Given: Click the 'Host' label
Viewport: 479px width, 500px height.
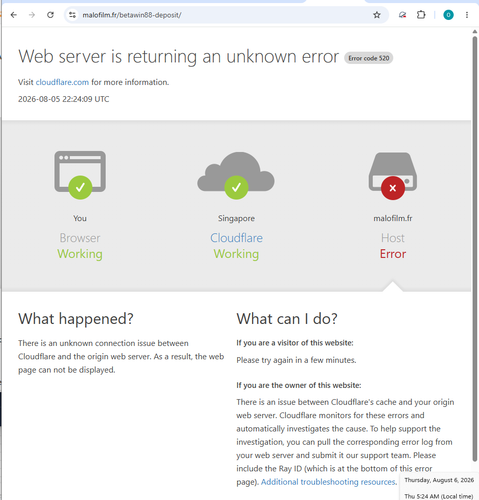Looking at the screenshot, I should [x=393, y=238].
